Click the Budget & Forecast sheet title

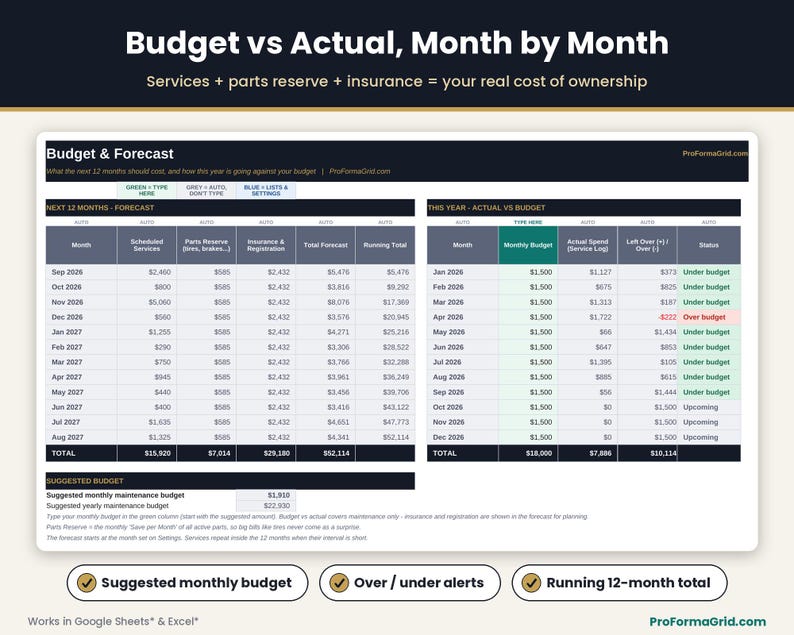[x=110, y=154]
